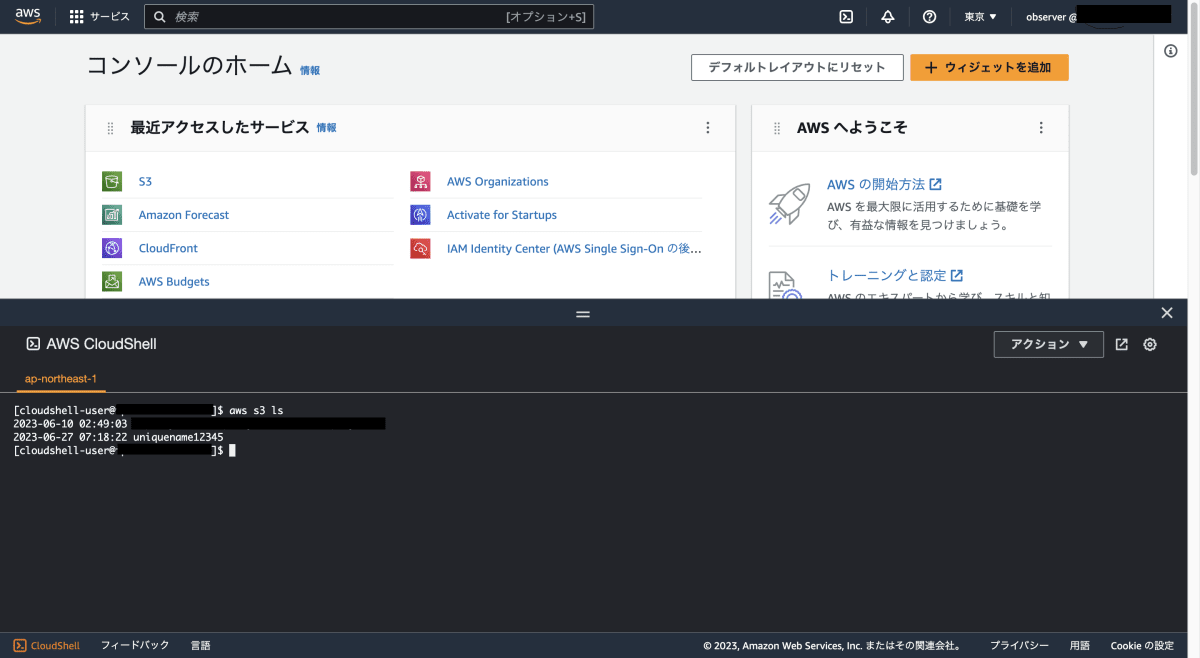Grab the drag handle of 最近アクセスしたサービス widget
The width and height of the screenshot is (1200, 658).
110,128
